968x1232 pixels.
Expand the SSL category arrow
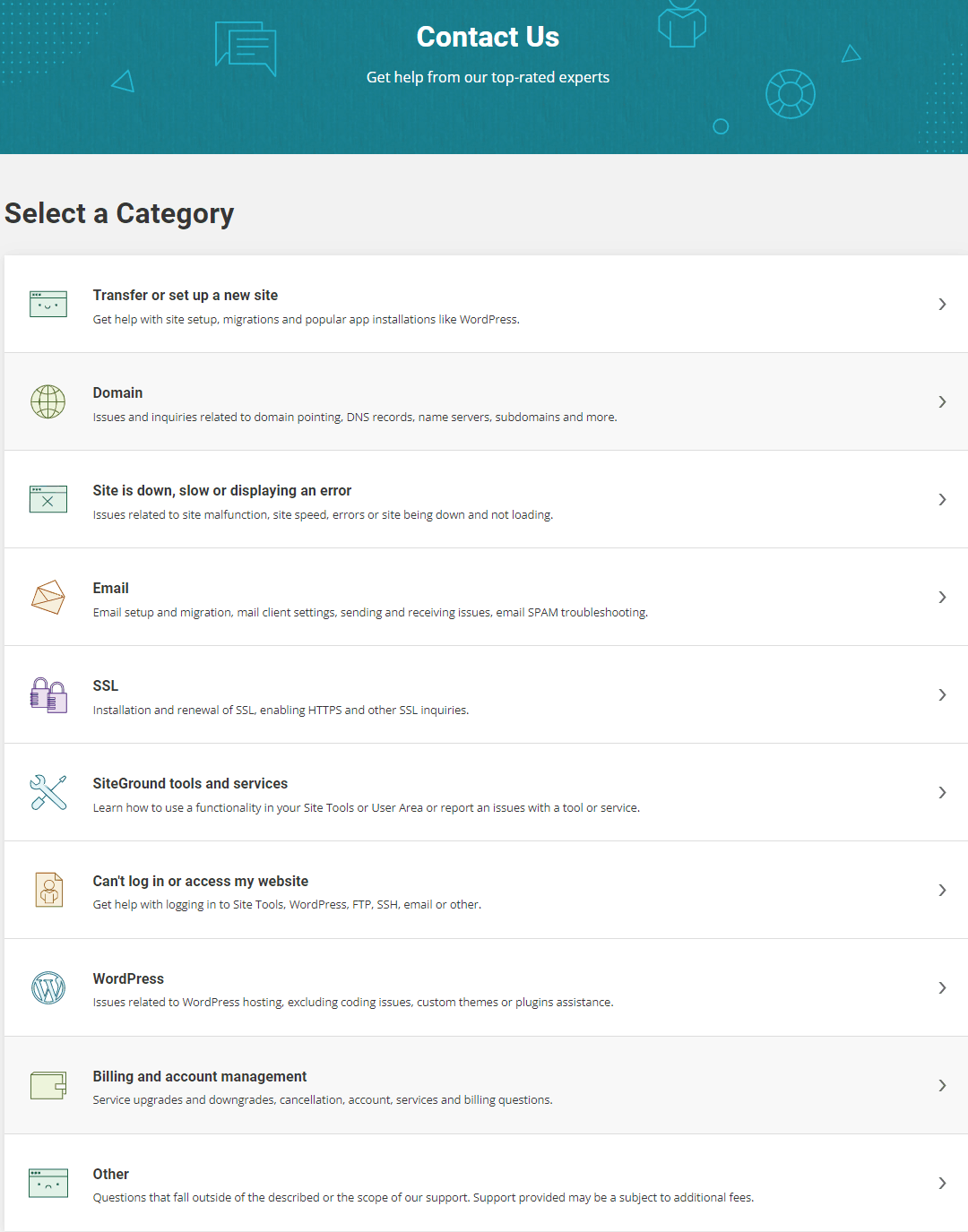tap(942, 694)
